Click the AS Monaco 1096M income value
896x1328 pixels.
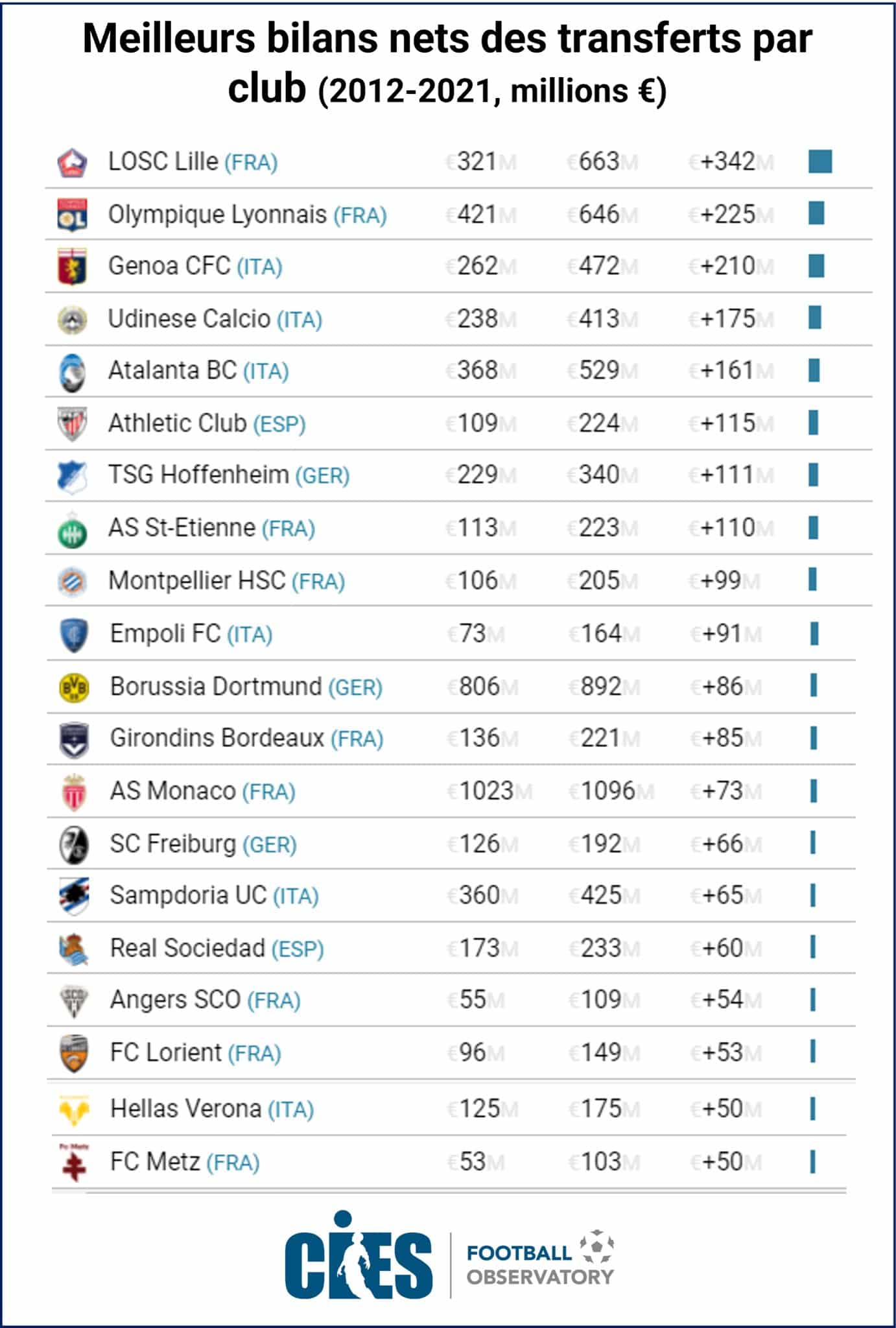[x=608, y=791]
